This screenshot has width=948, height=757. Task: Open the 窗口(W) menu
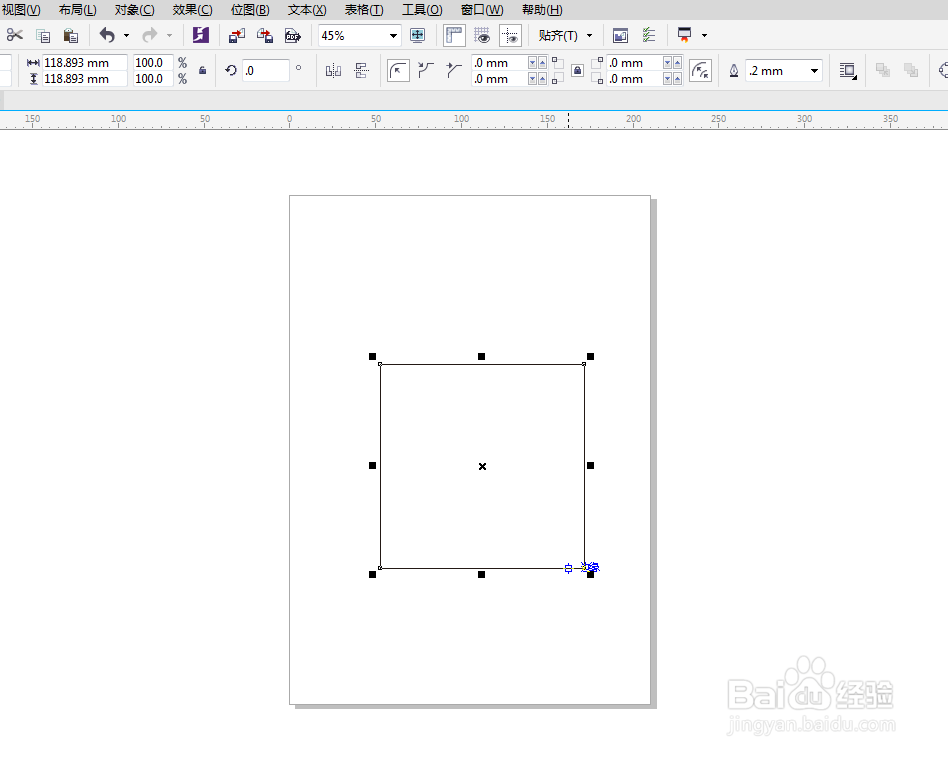coord(482,10)
